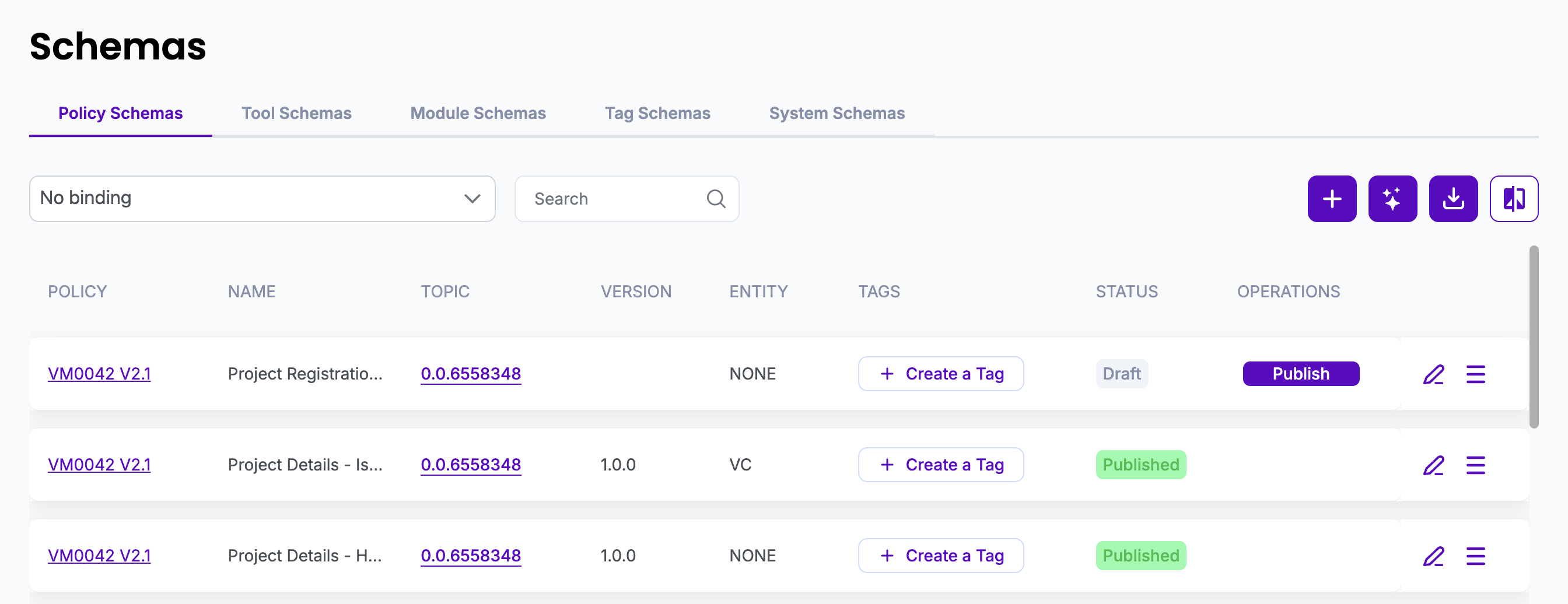1568x604 pixels.
Task: Create a Tag for the draft schema
Action: point(940,374)
